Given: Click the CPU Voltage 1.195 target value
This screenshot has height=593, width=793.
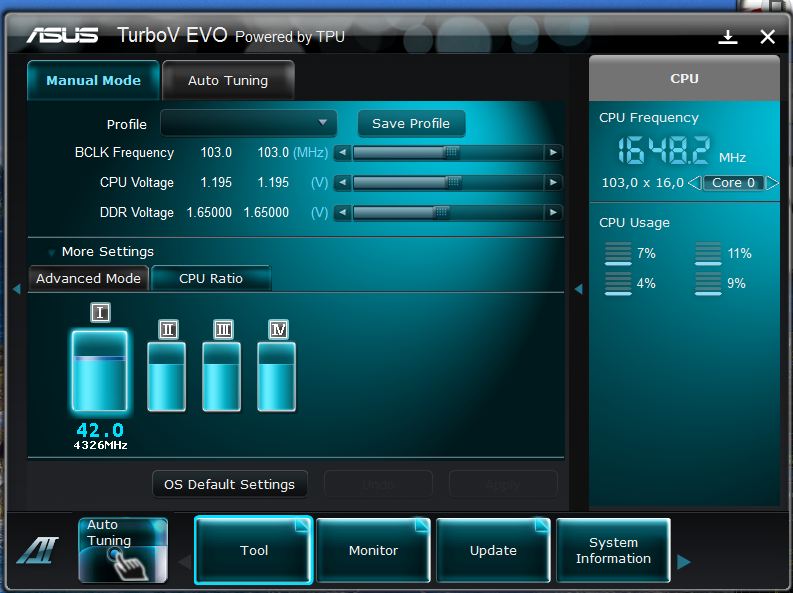Looking at the screenshot, I should [273, 182].
